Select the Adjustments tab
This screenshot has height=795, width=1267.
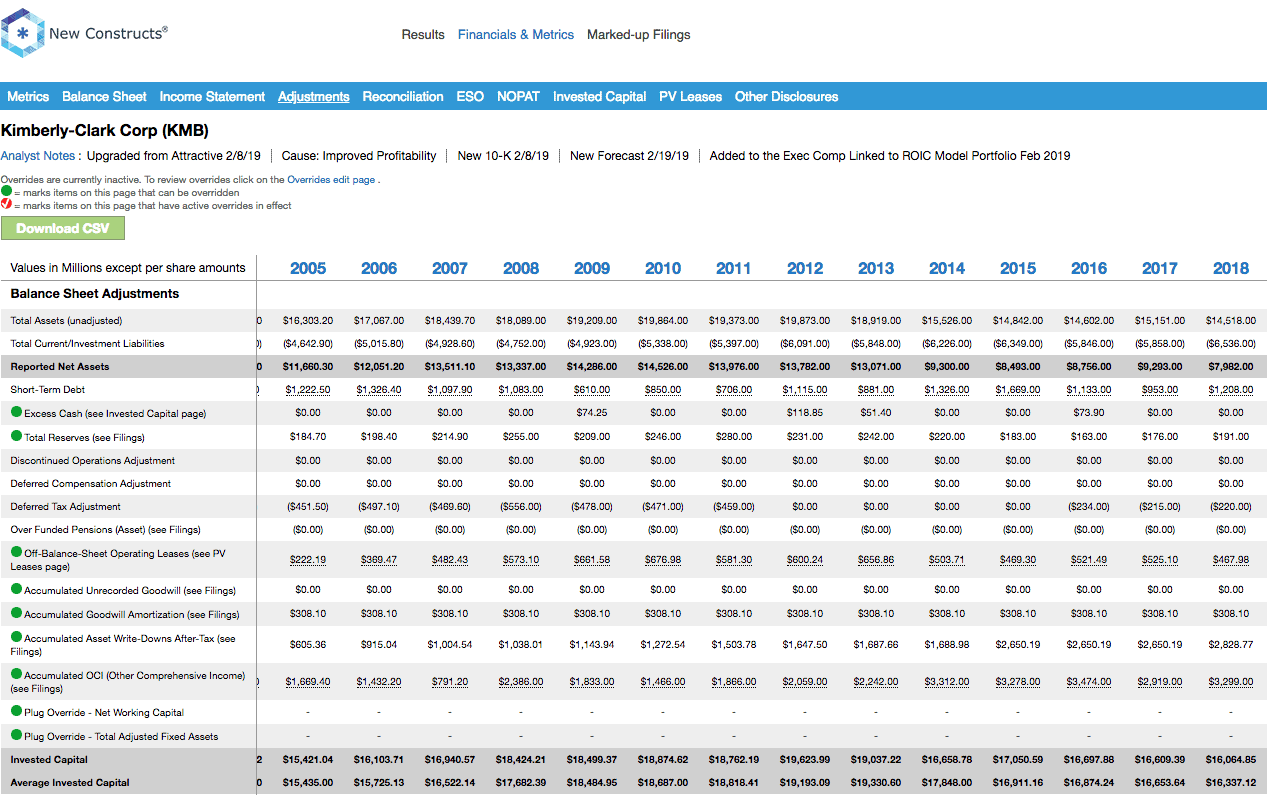click(314, 97)
